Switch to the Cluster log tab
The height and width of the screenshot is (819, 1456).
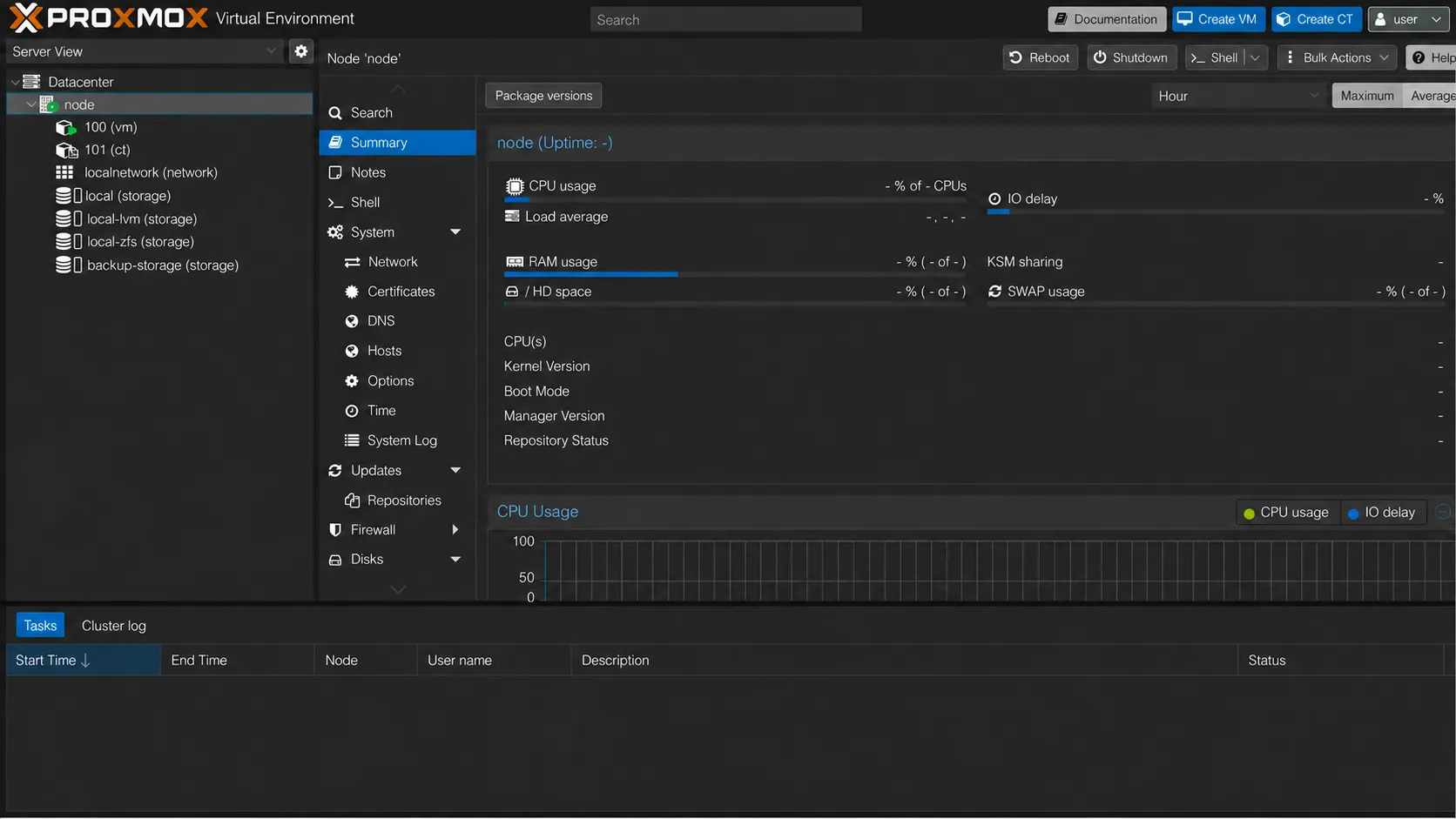click(114, 626)
